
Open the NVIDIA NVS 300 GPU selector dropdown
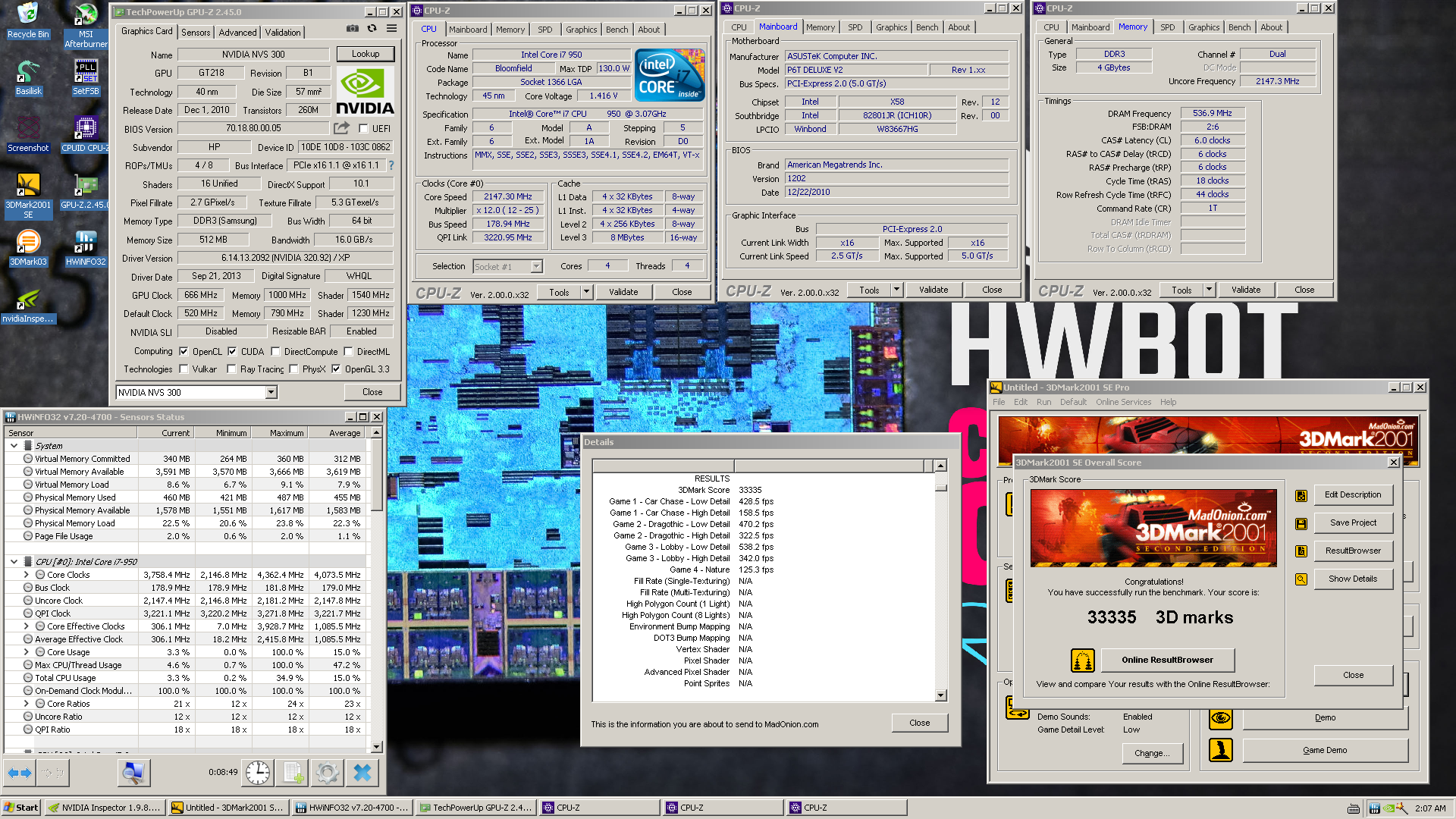click(271, 392)
